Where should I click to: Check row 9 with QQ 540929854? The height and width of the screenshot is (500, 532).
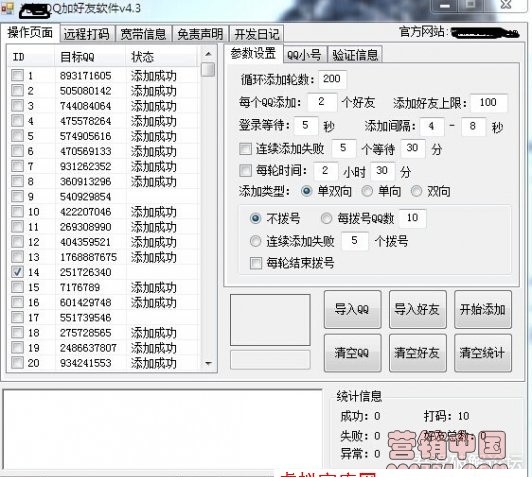click(x=17, y=196)
